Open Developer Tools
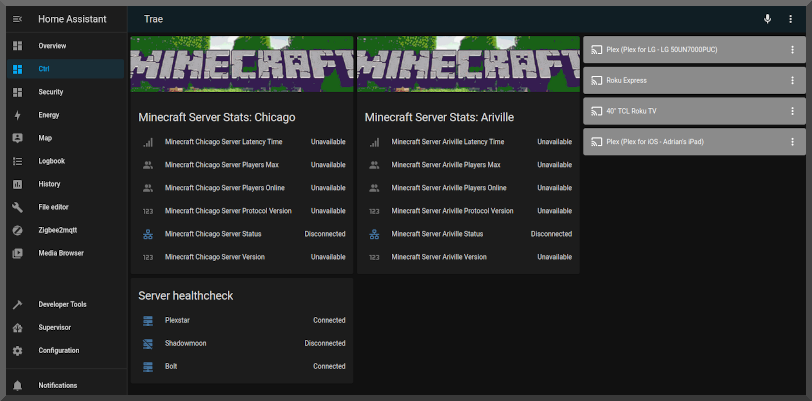 (x=62, y=304)
